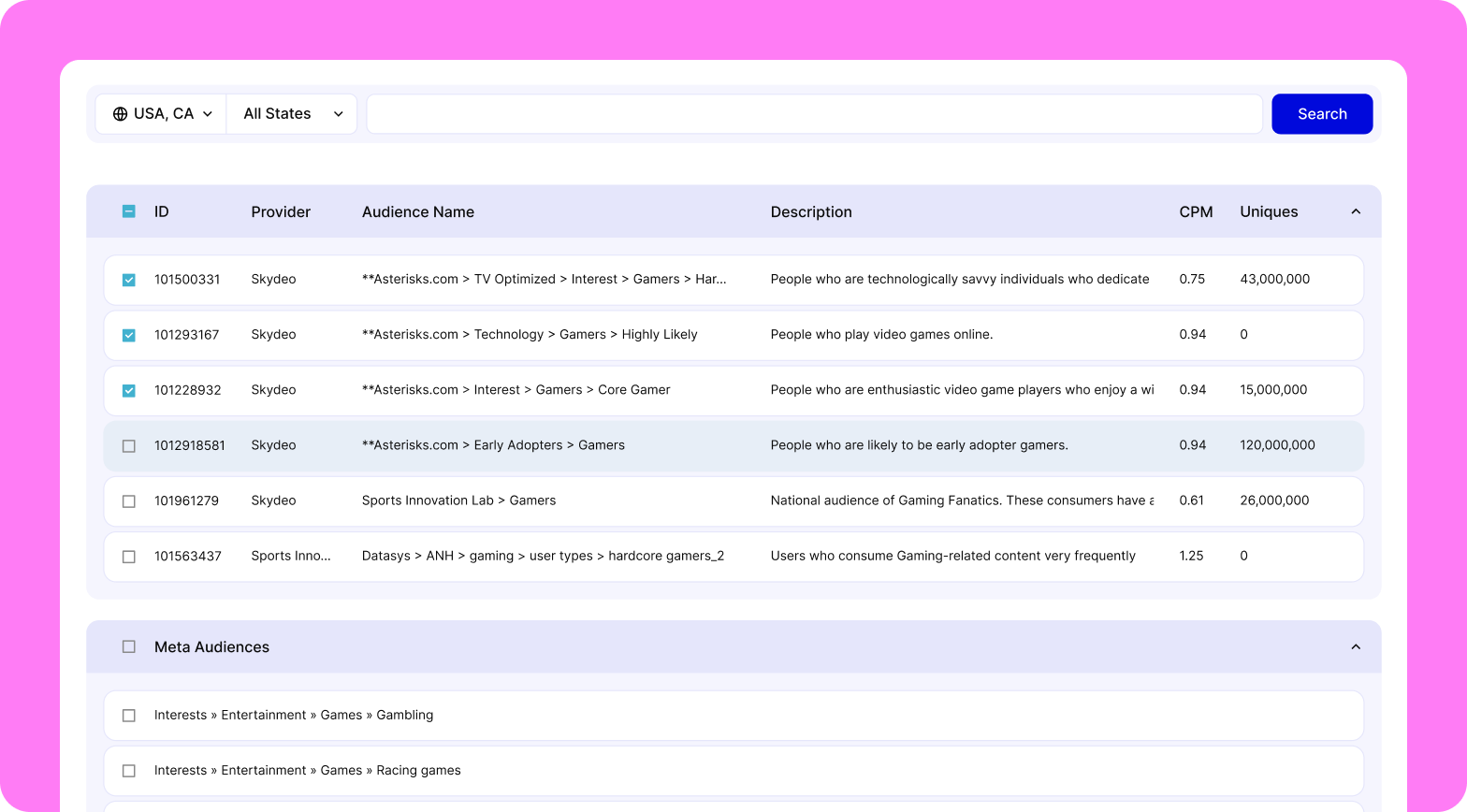Screen dimensions: 1467x812
Task: Click the 0.61 CPM value
Action: point(1191,500)
